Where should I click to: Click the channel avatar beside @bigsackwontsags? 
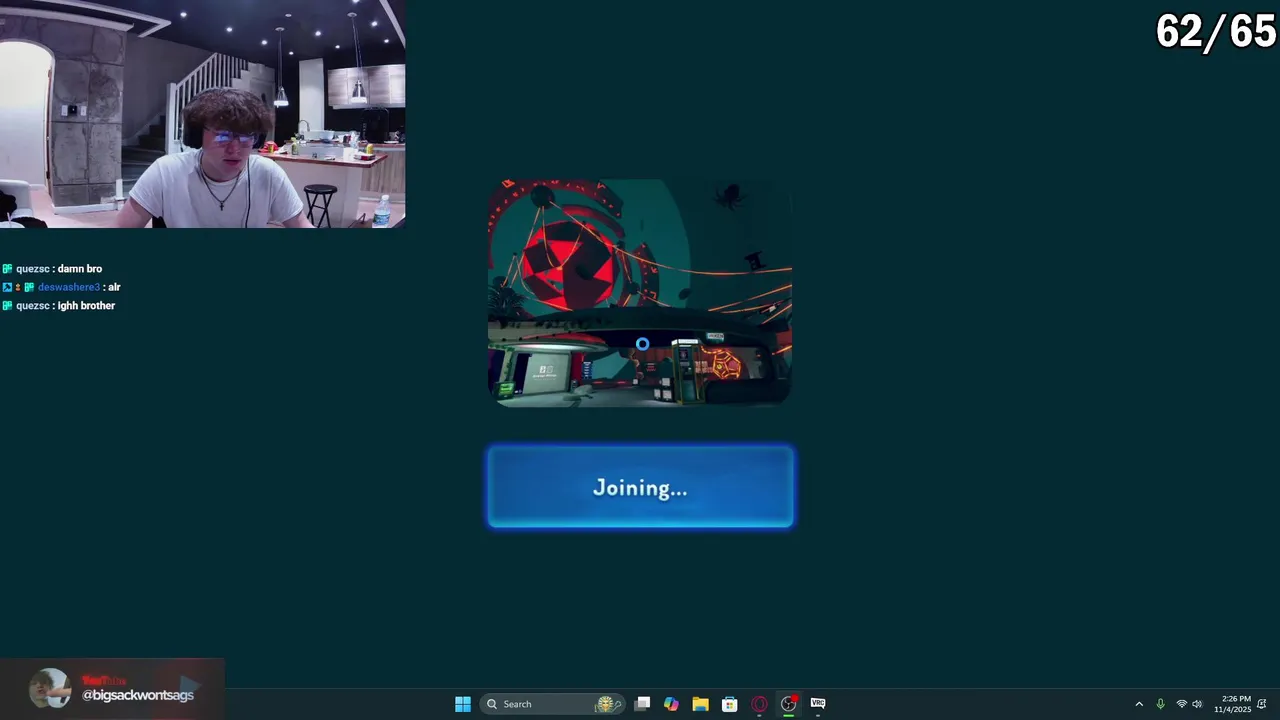pyautogui.click(x=50, y=688)
